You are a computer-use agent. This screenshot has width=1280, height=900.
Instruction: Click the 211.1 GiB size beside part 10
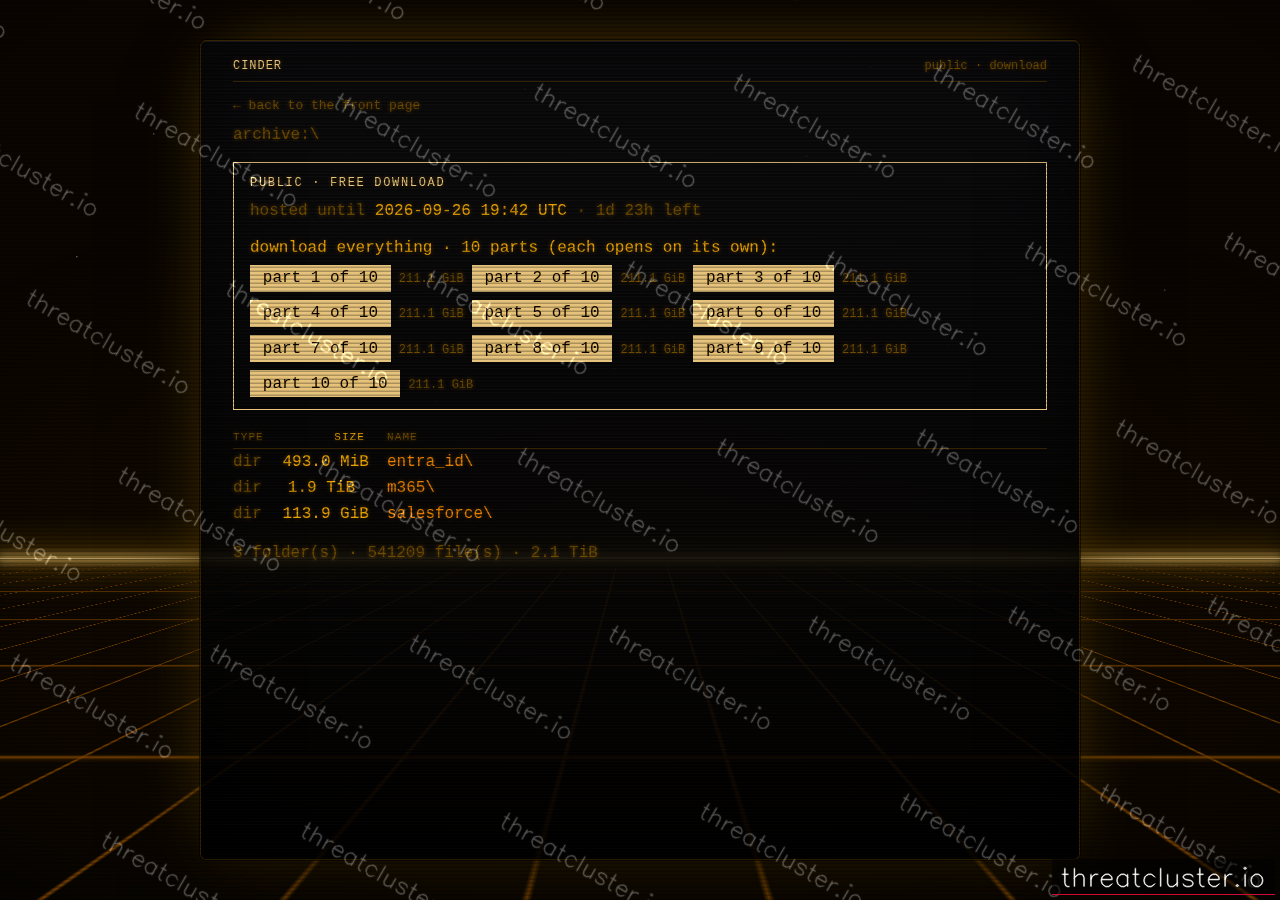(441, 384)
